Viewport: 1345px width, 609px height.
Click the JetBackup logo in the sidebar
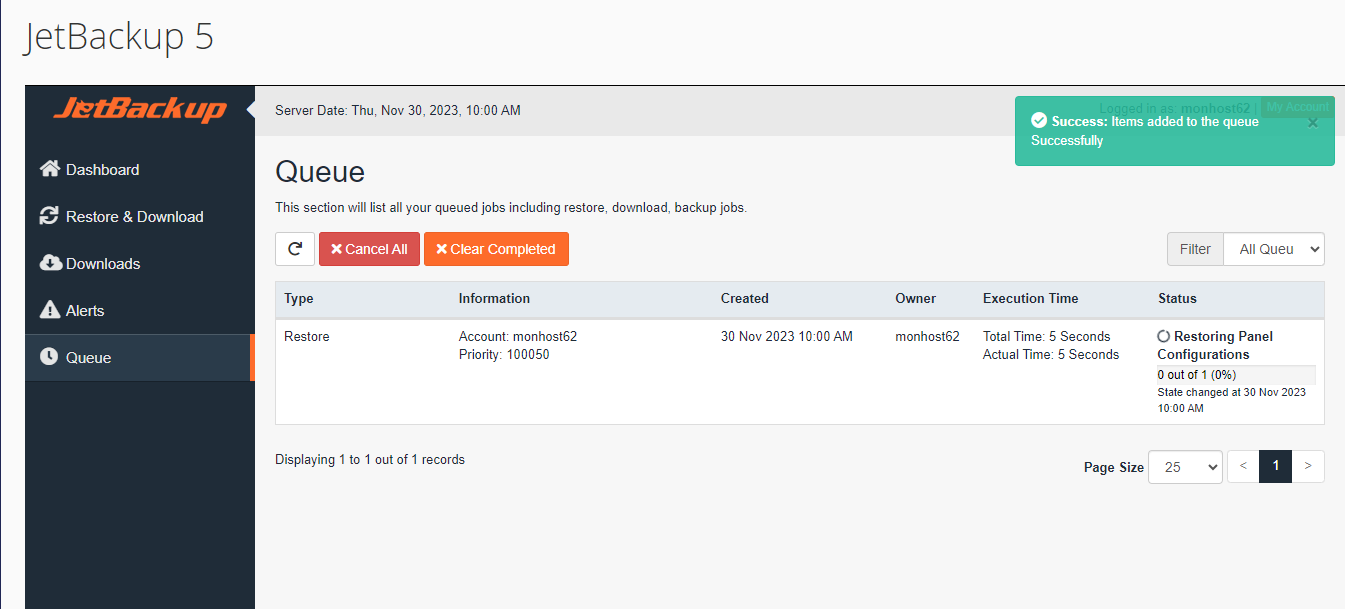(140, 109)
